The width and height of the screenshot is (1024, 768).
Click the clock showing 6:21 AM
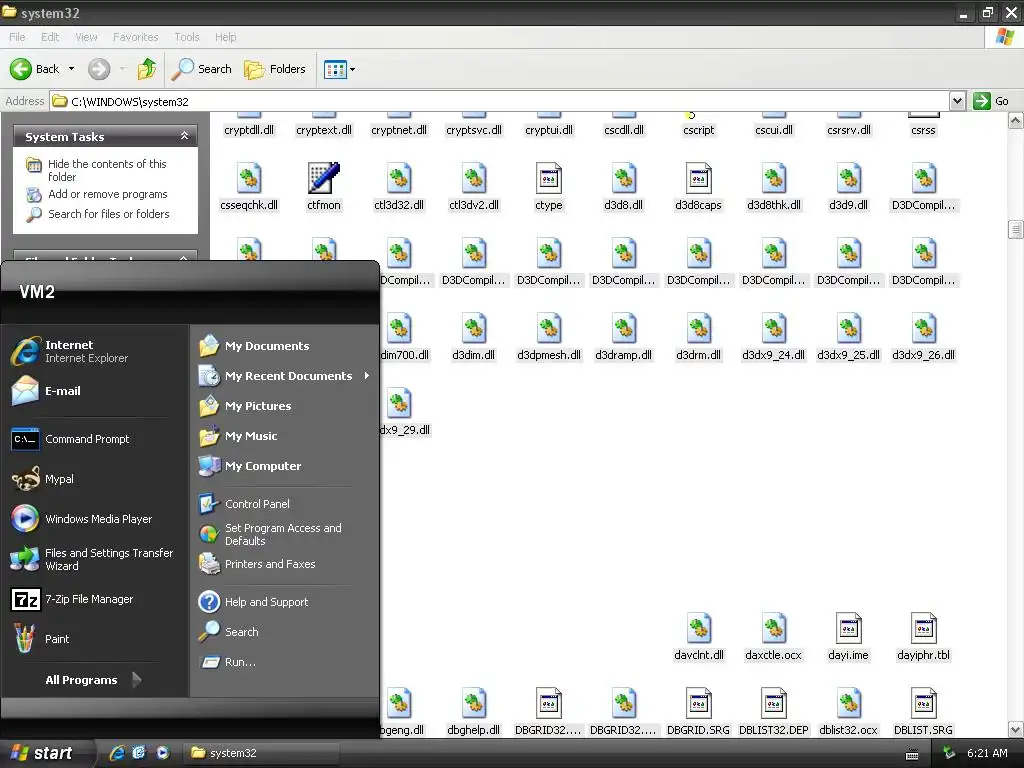pos(987,753)
